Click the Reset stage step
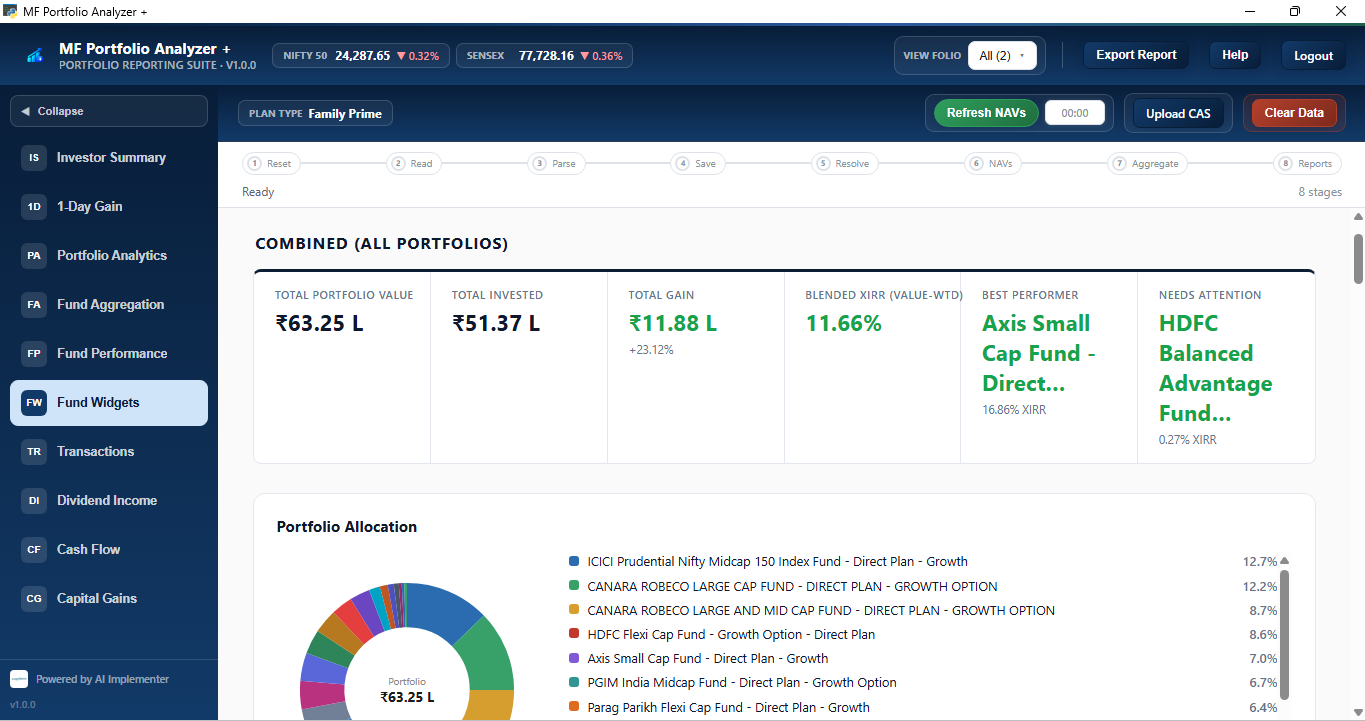This screenshot has width=1365, height=721. point(271,163)
